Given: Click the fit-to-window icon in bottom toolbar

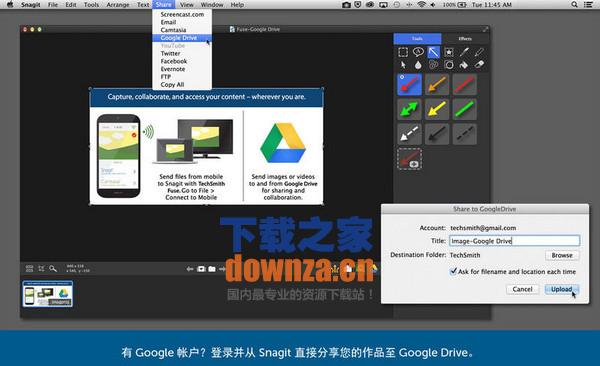Looking at the screenshot, I should (41, 268).
